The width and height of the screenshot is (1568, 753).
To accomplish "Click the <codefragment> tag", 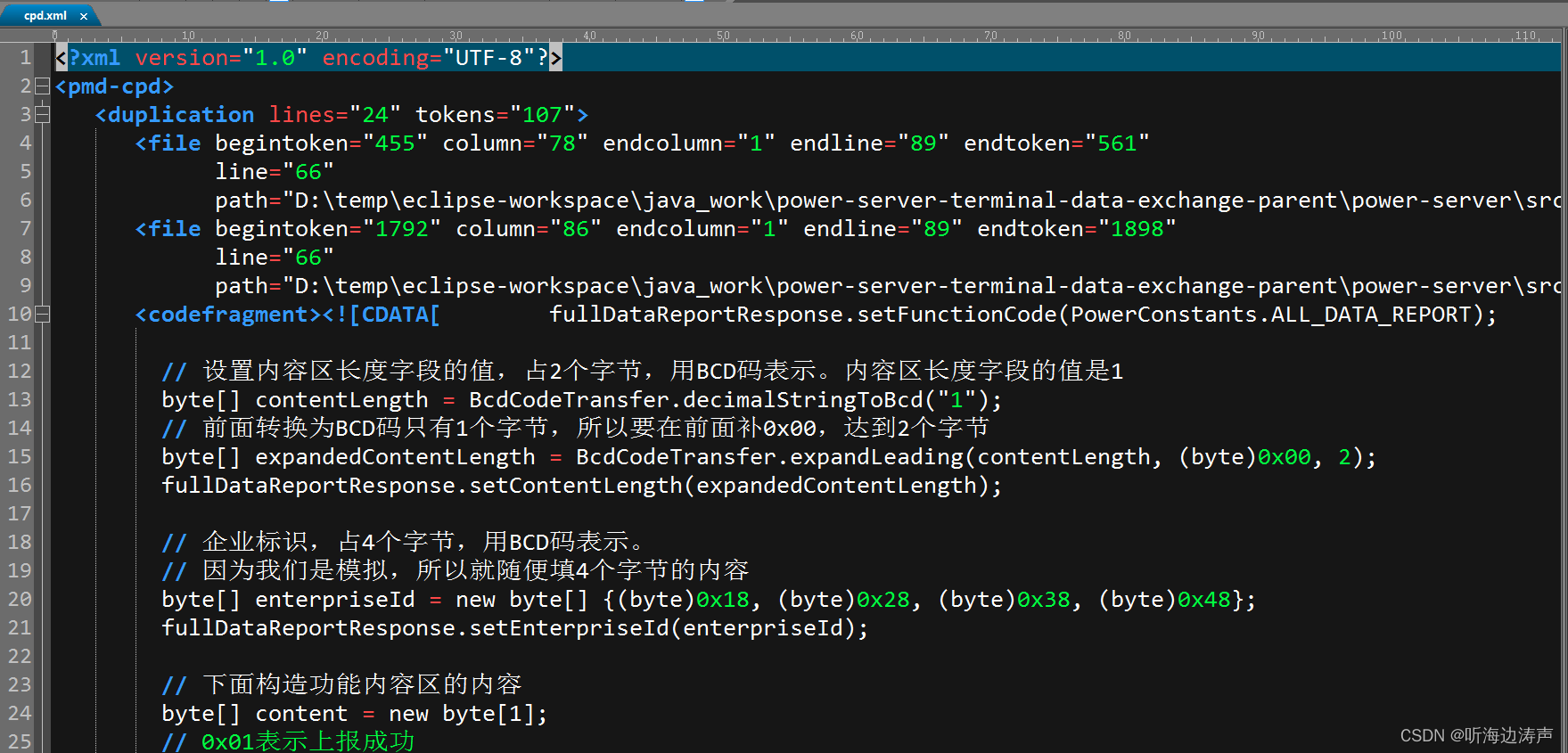I will click(x=228, y=315).
